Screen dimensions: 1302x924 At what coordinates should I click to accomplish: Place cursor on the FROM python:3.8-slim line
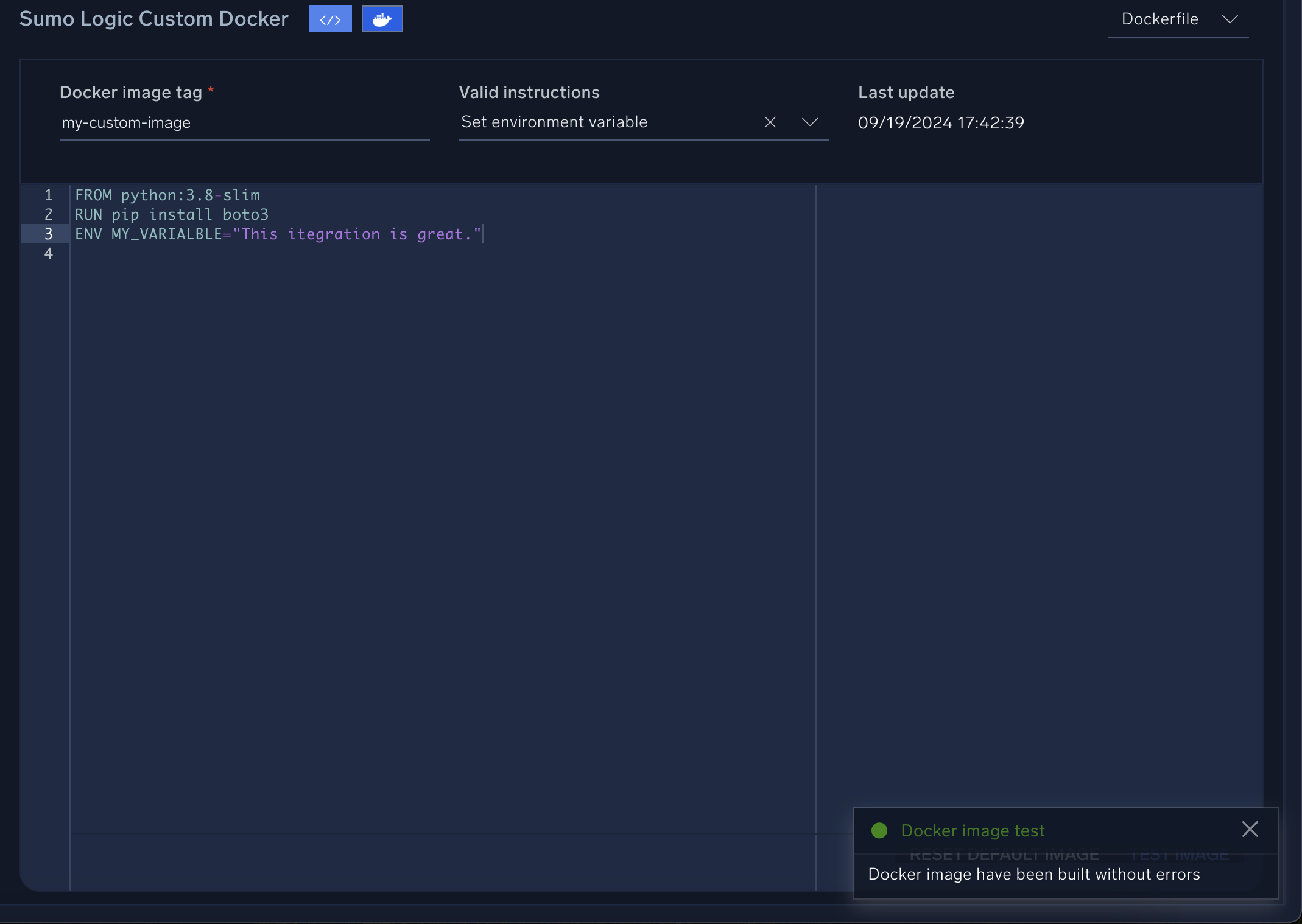point(166,195)
